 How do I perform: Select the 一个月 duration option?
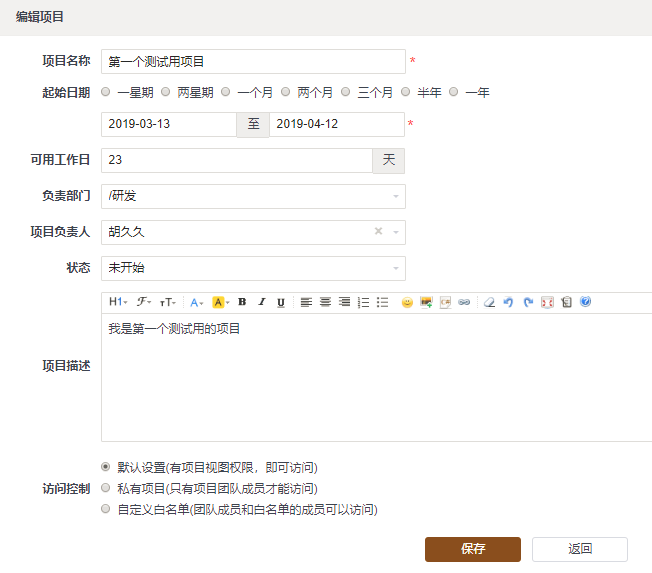pos(225,92)
